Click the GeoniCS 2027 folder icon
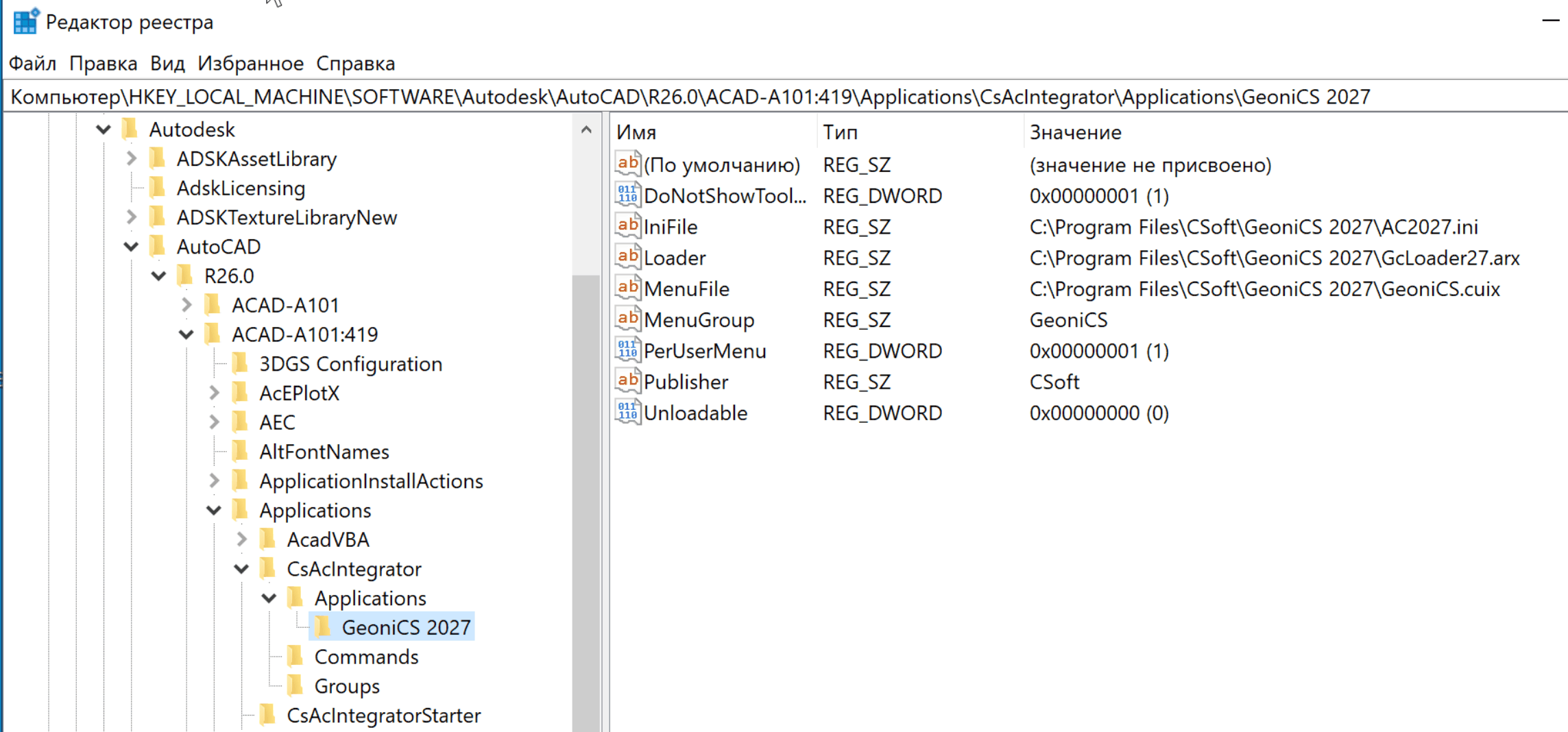 click(323, 626)
